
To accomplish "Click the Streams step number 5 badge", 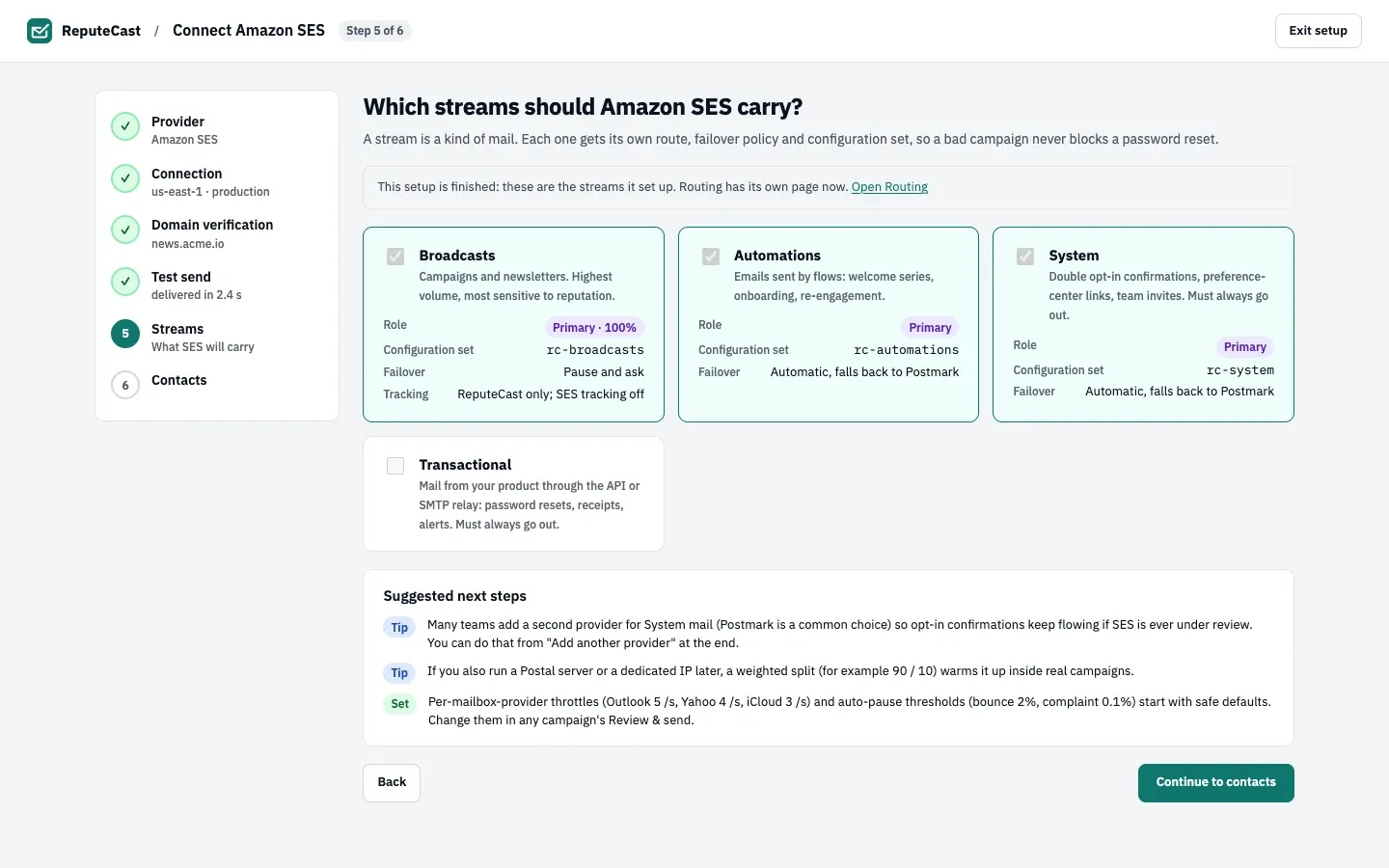I will 125,334.
